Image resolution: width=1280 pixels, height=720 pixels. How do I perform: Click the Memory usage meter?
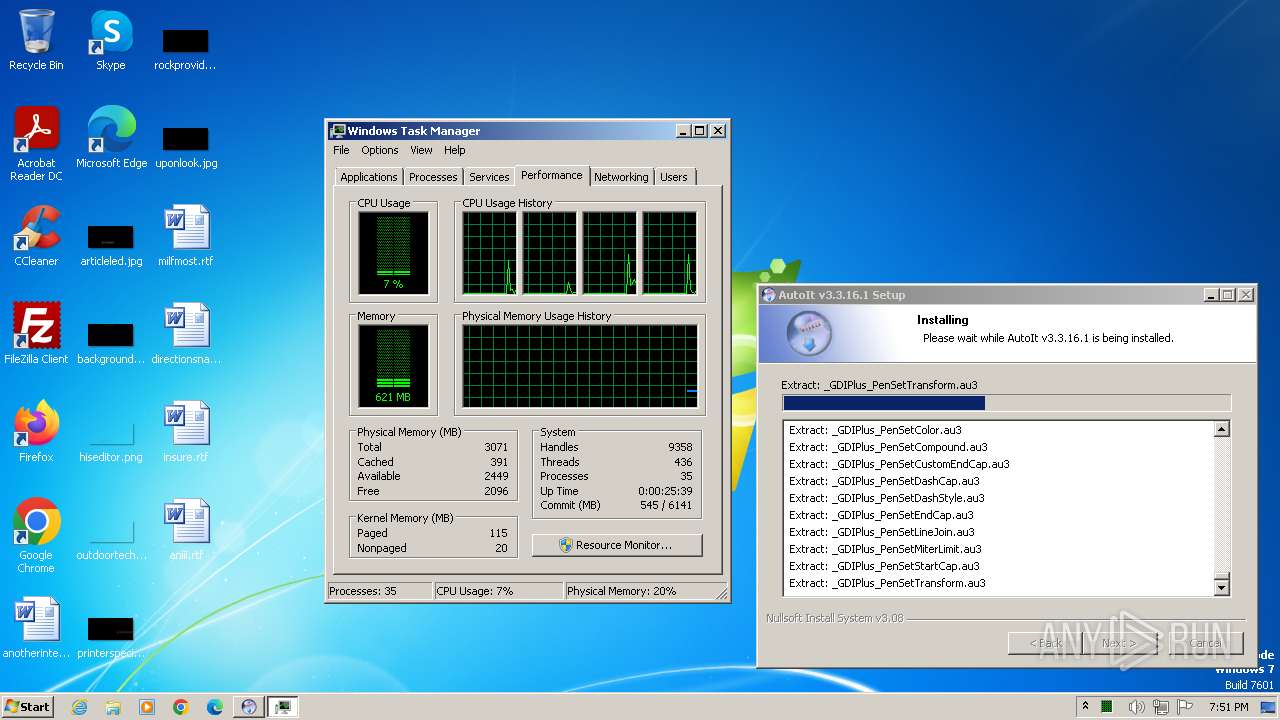(x=393, y=366)
